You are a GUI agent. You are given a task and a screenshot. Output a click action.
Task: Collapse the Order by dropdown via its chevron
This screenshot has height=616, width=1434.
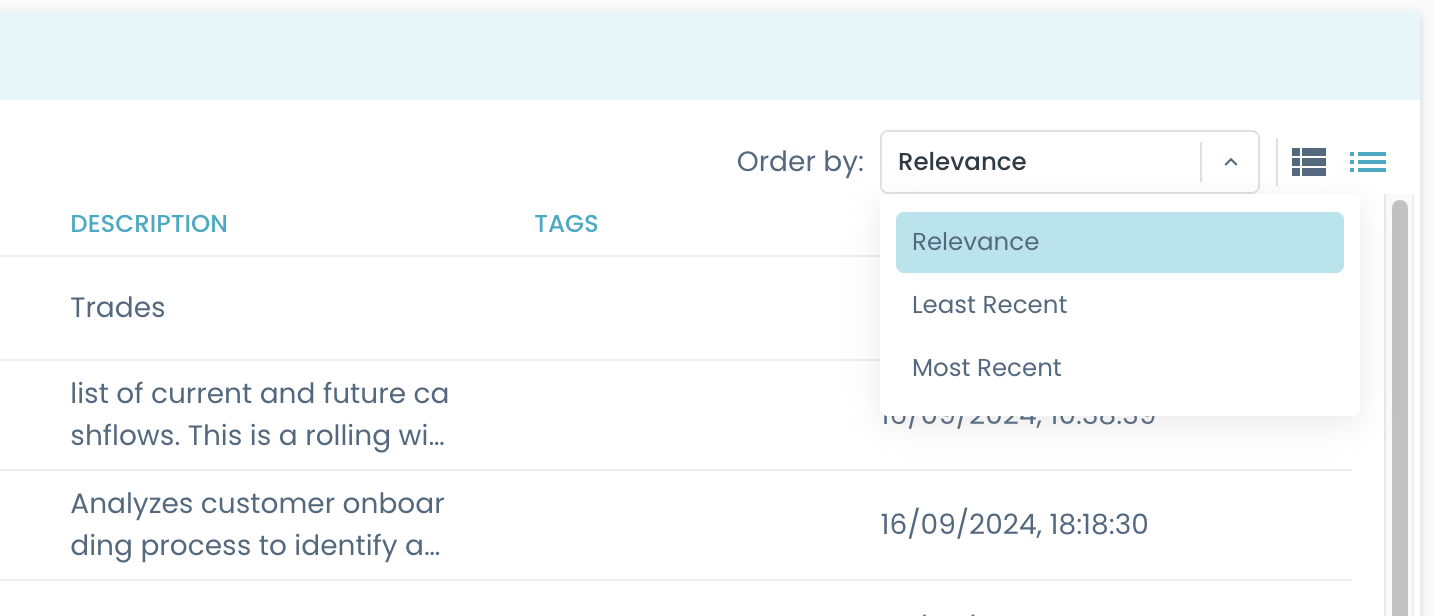[x=1230, y=161]
